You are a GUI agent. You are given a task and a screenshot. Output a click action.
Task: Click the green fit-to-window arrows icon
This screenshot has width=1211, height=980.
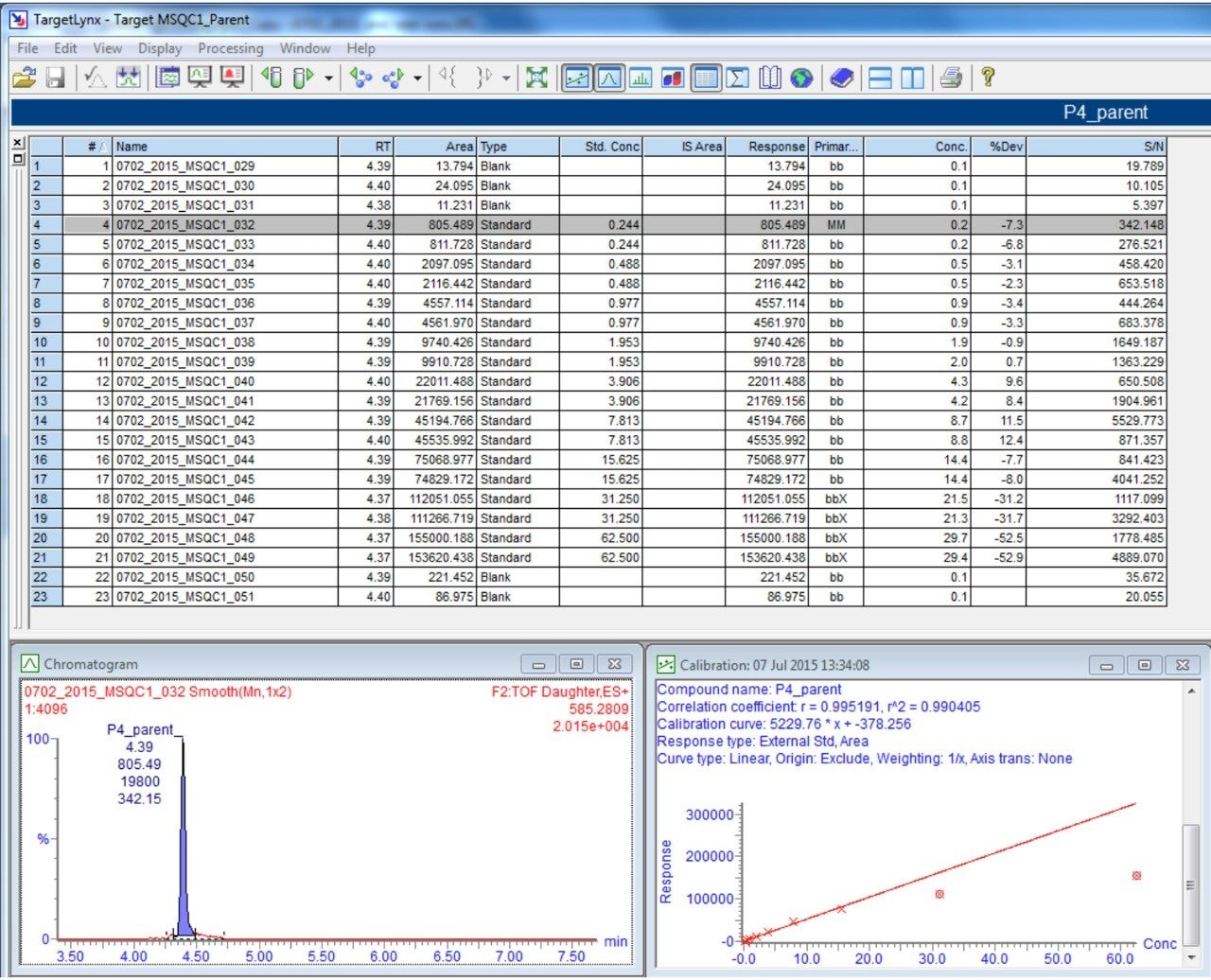tap(536, 78)
